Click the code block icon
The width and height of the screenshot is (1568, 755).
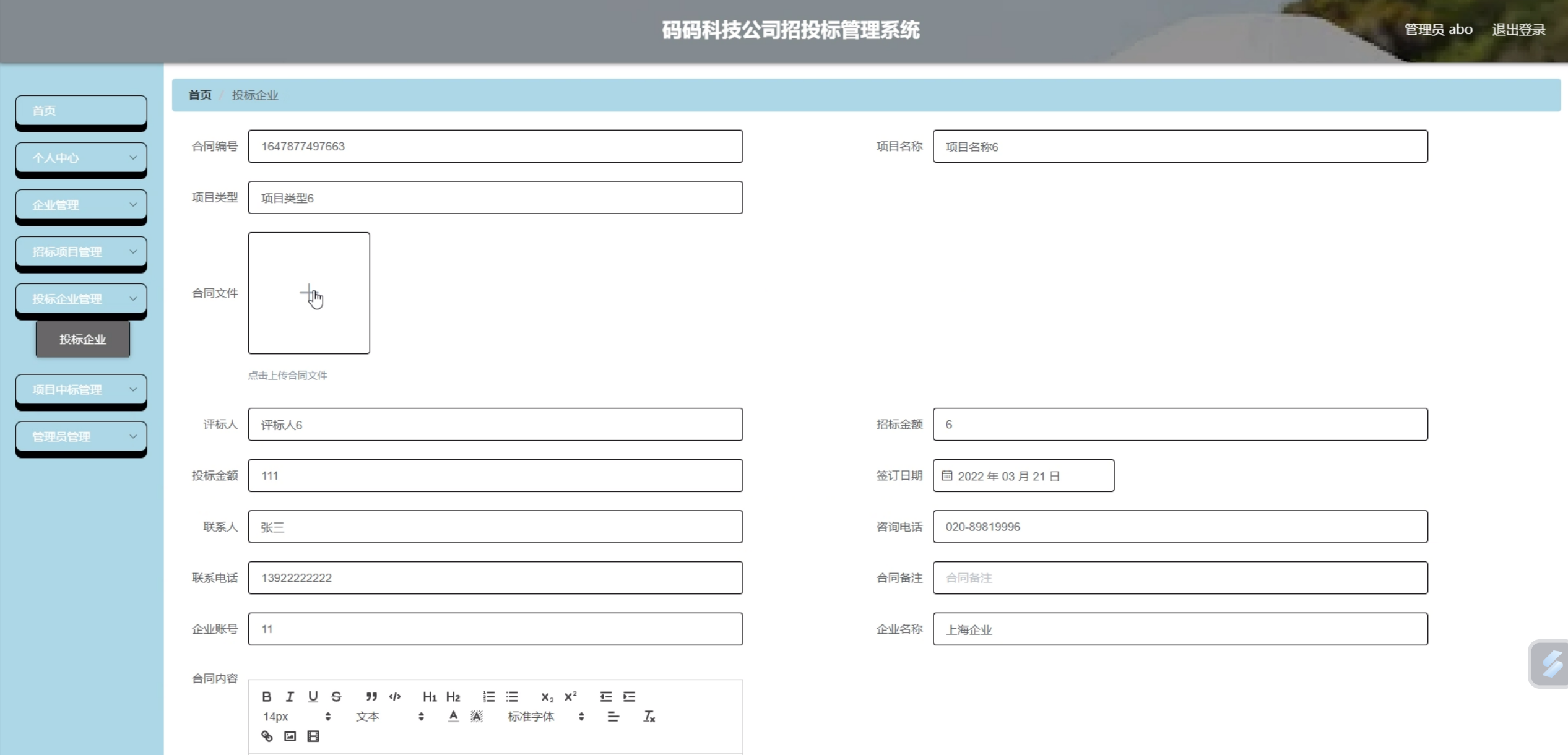(x=395, y=697)
